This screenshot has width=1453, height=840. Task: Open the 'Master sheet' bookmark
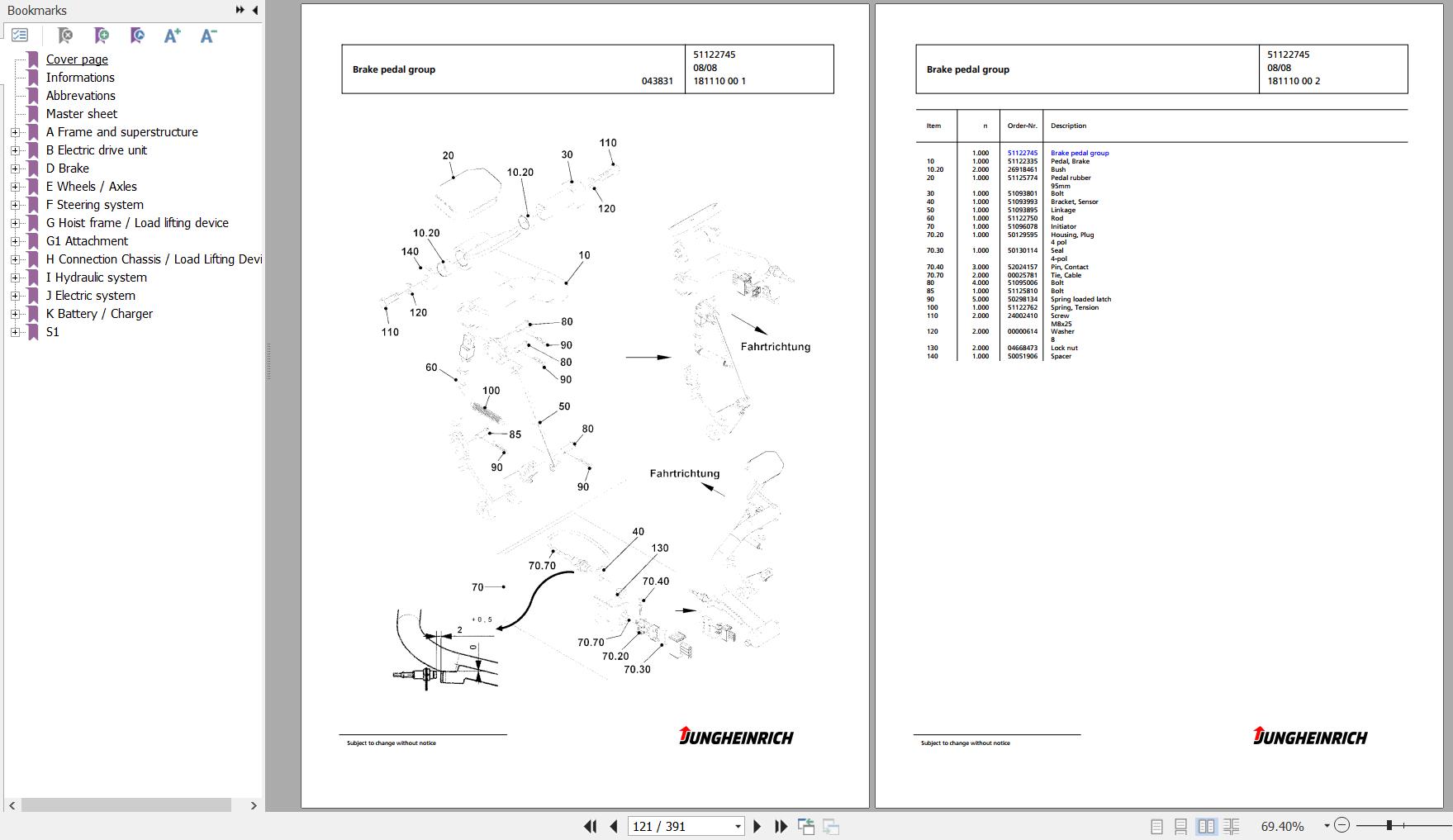pyautogui.click(x=81, y=114)
